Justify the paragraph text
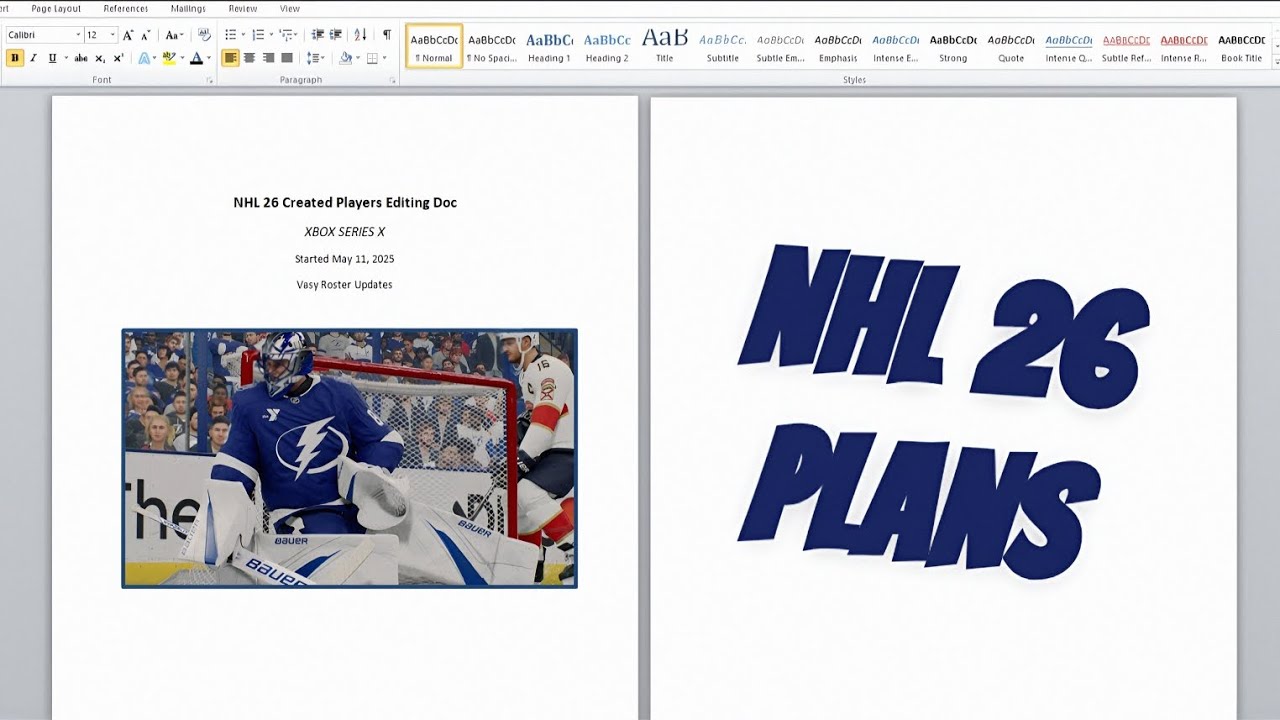The width and height of the screenshot is (1280, 720). click(287, 58)
